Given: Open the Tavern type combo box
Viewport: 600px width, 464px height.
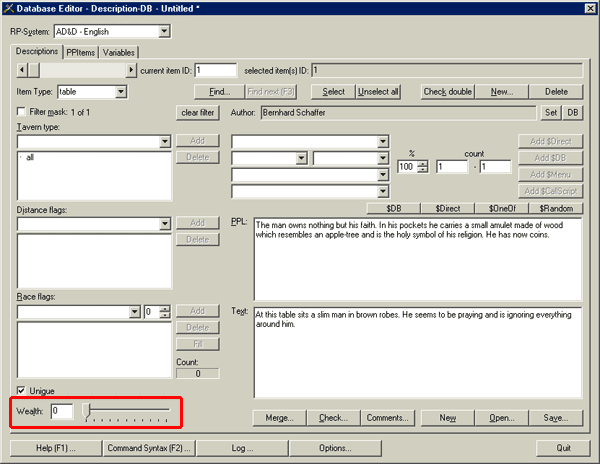Looking at the screenshot, I should (164, 142).
